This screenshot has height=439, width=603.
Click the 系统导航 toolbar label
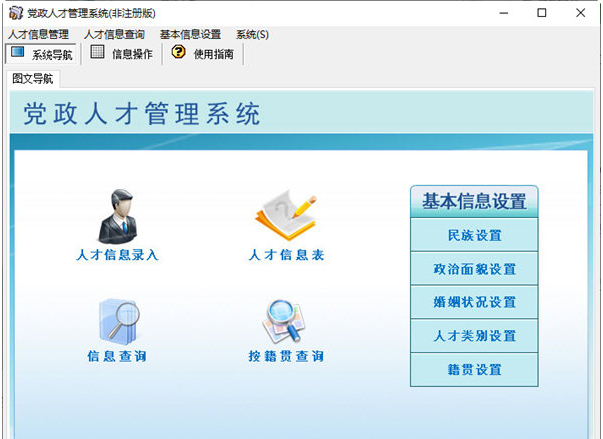point(52,55)
